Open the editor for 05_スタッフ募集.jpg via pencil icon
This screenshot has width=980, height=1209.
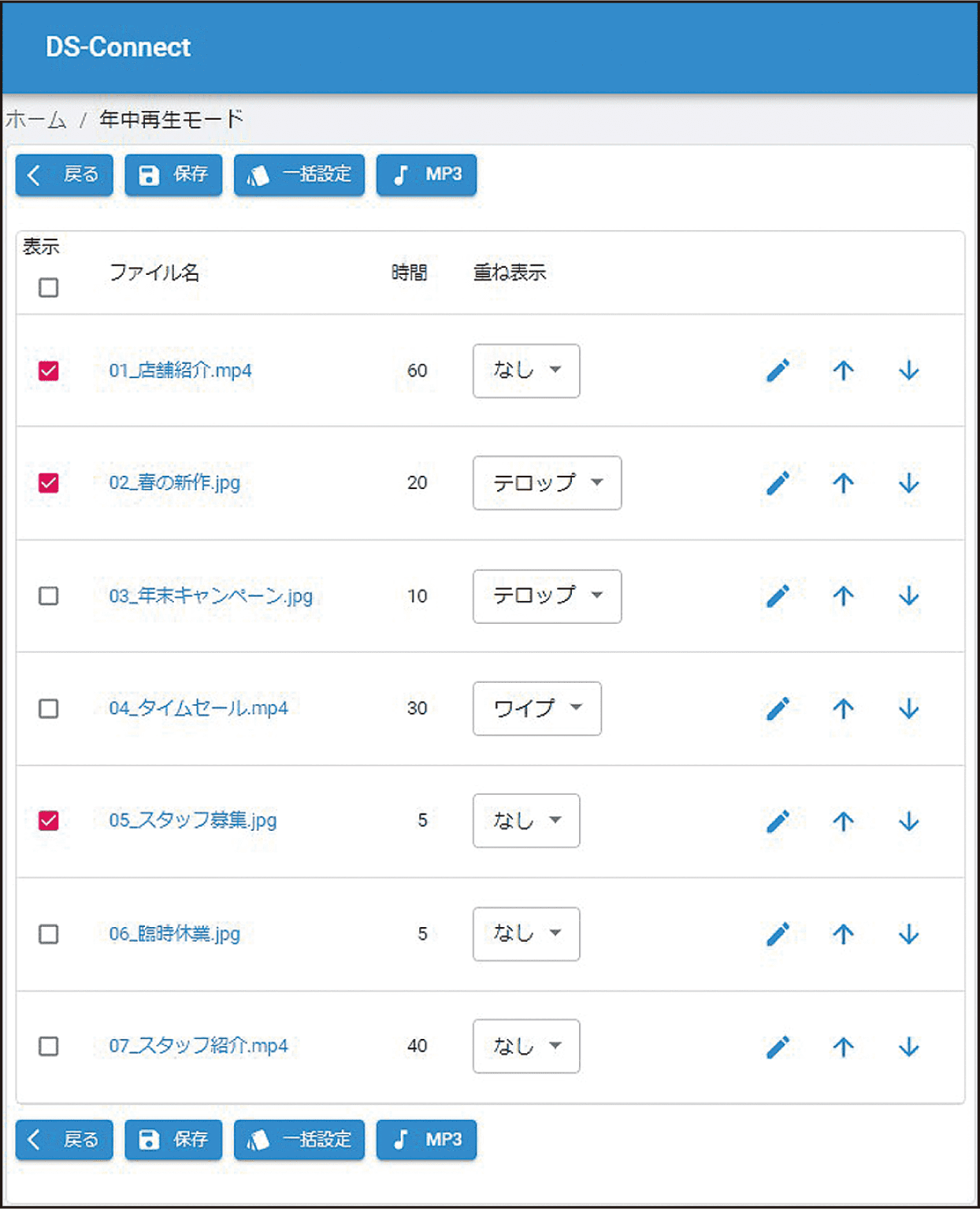click(x=778, y=821)
